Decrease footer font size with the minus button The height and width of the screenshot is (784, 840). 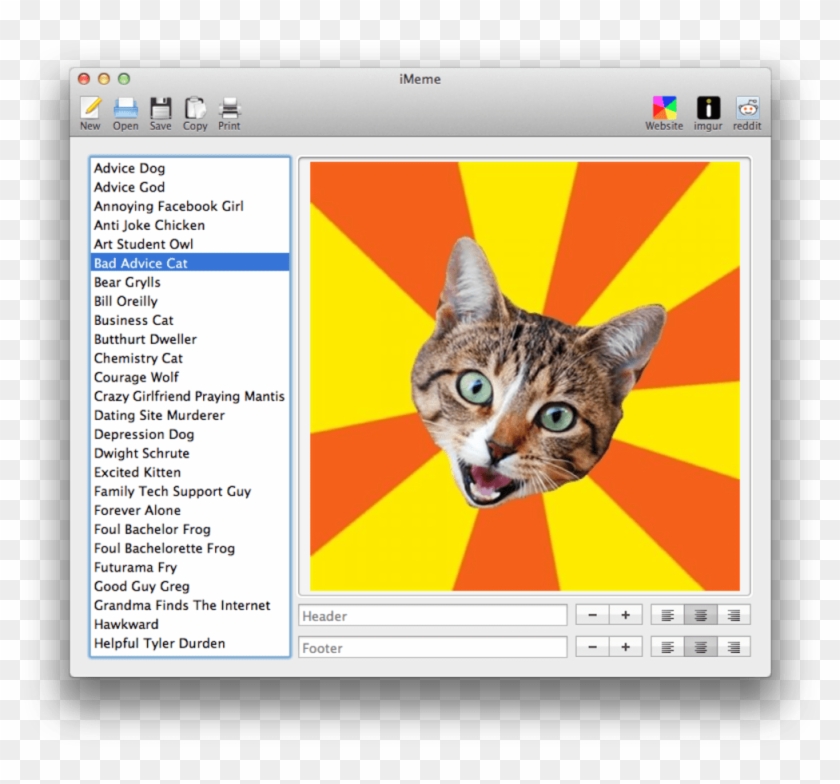(593, 646)
